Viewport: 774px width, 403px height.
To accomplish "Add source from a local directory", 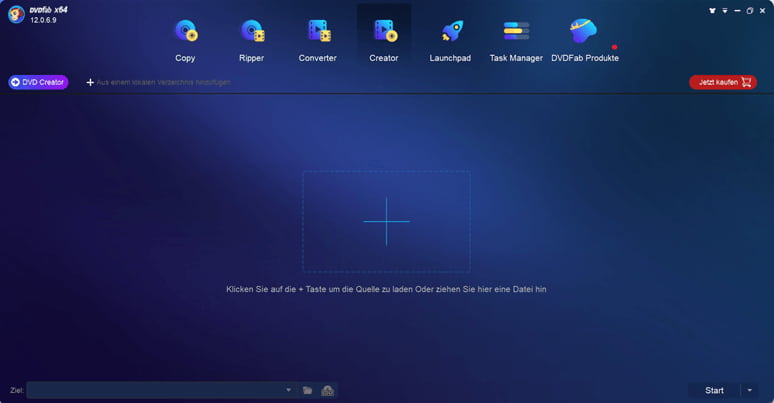I will 158,82.
